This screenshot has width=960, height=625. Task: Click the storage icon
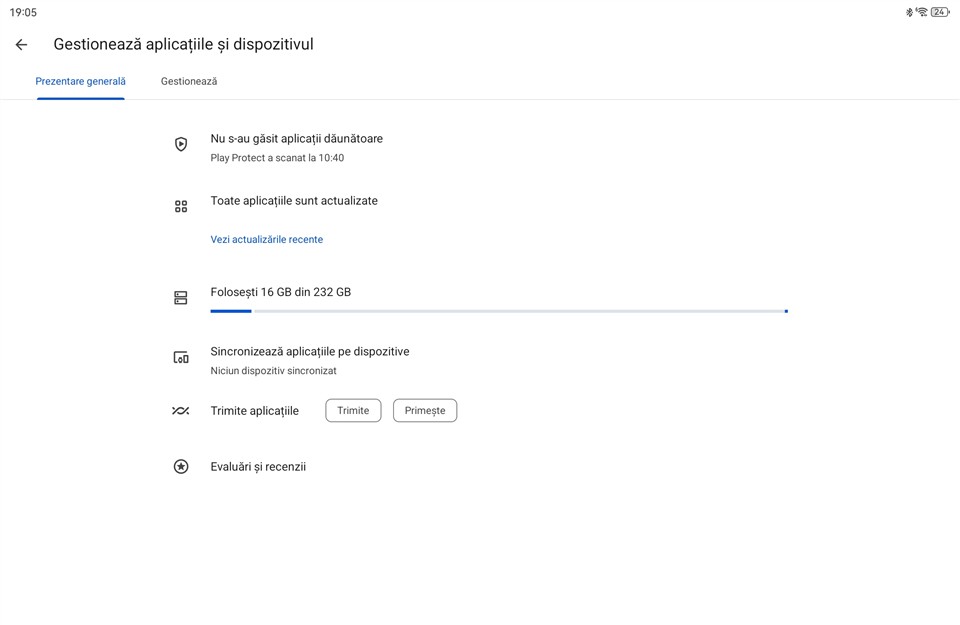[x=181, y=298]
